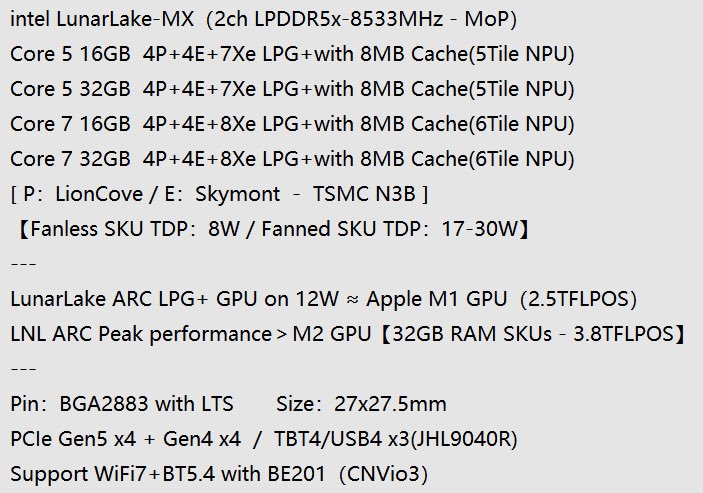
Task: Click the "2ch LPDDR5x-8533MHz - MoP" text
Action: [x=358, y=19]
